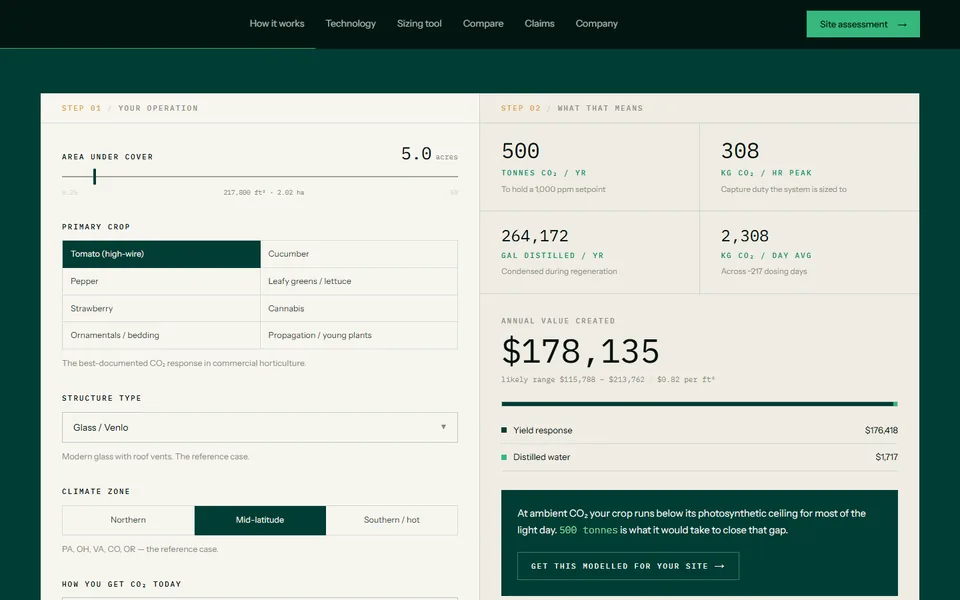The width and height of the screenshot is (960, 600).
Task: Select Cucumber as primary crop
Action: coord(359,254)
